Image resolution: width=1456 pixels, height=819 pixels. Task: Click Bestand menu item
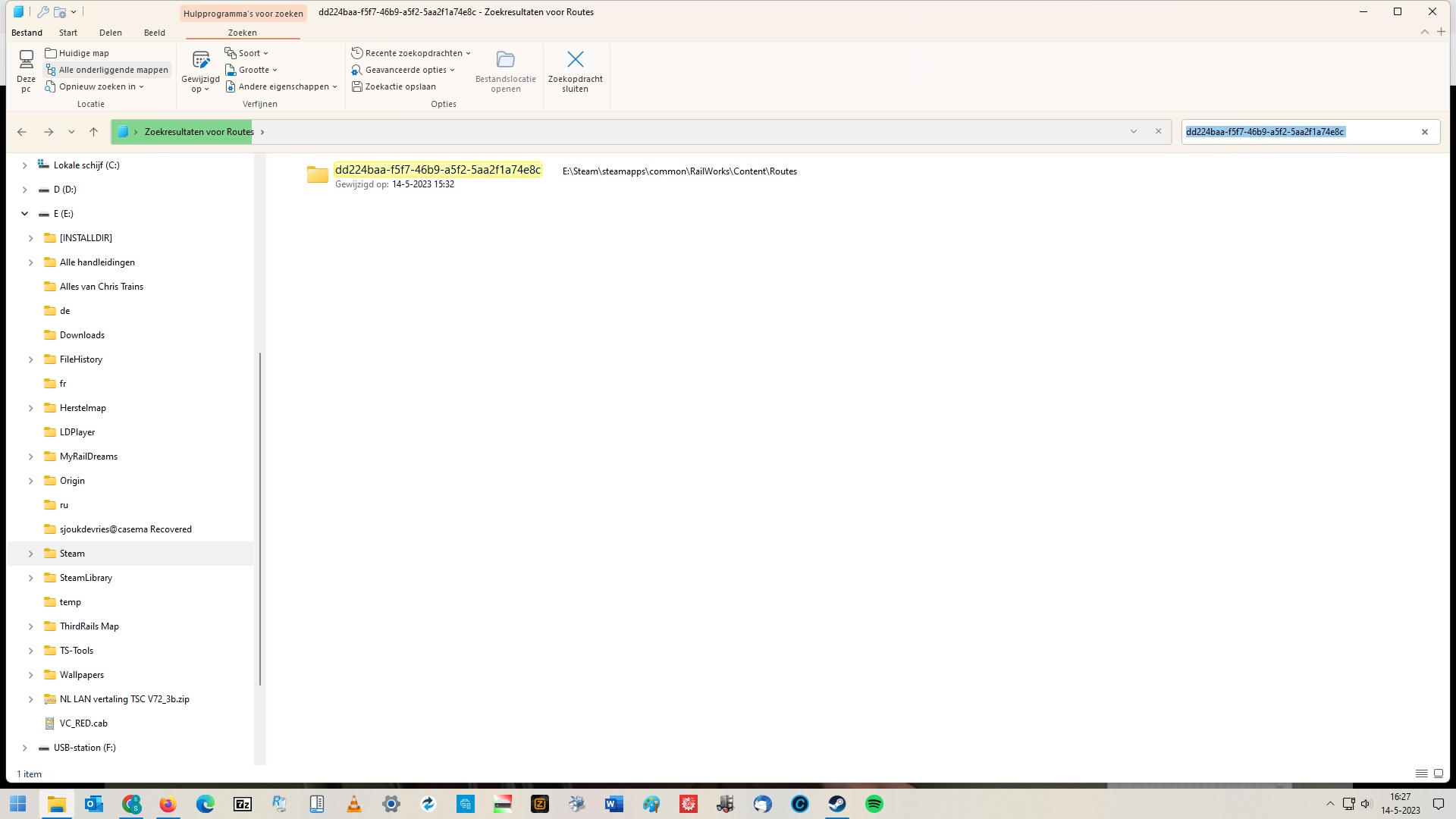point(26,32)
